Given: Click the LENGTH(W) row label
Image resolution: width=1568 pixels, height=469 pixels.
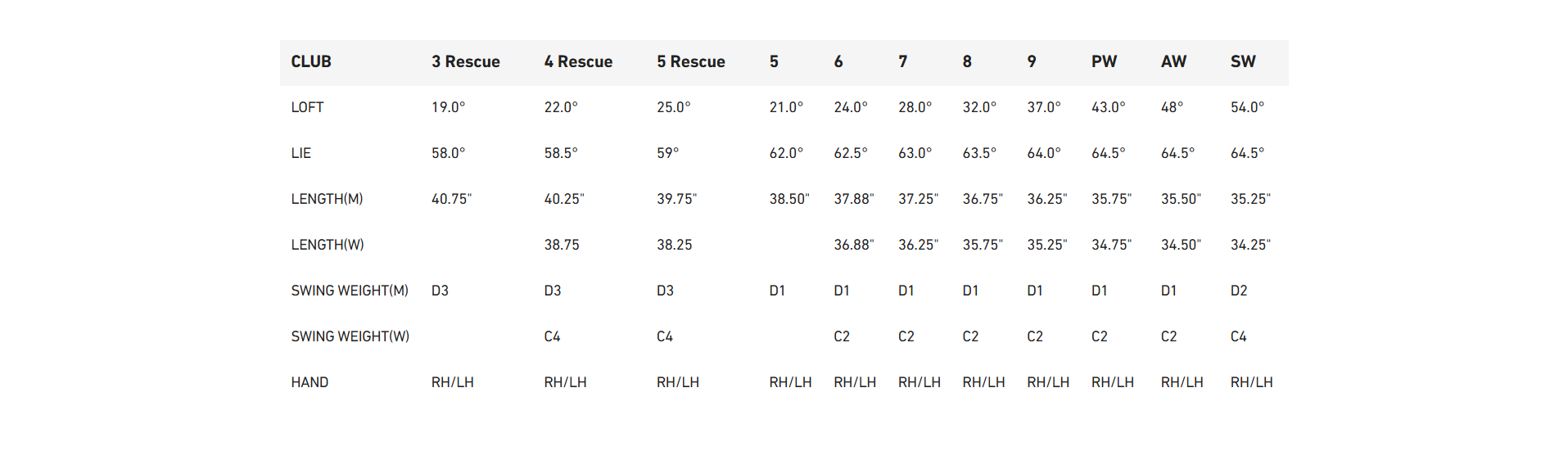Looking at the screenshot, I should click(328, 245).
